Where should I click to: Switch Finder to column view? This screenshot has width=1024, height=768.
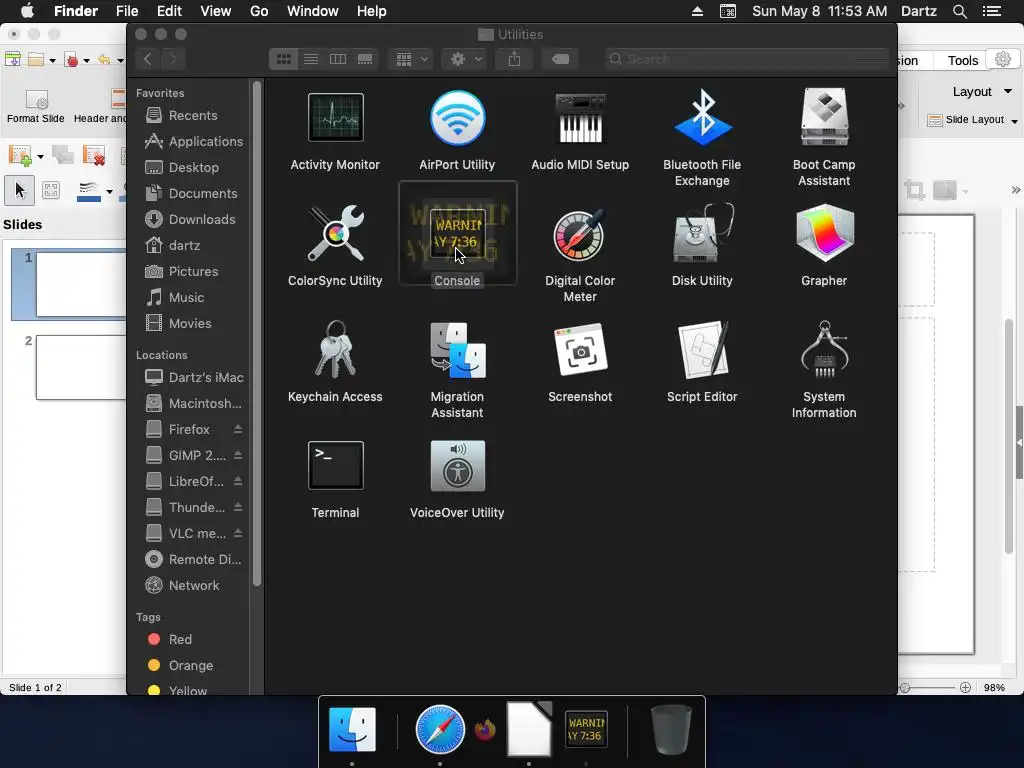pyautogui.click(x=338, y=59)
